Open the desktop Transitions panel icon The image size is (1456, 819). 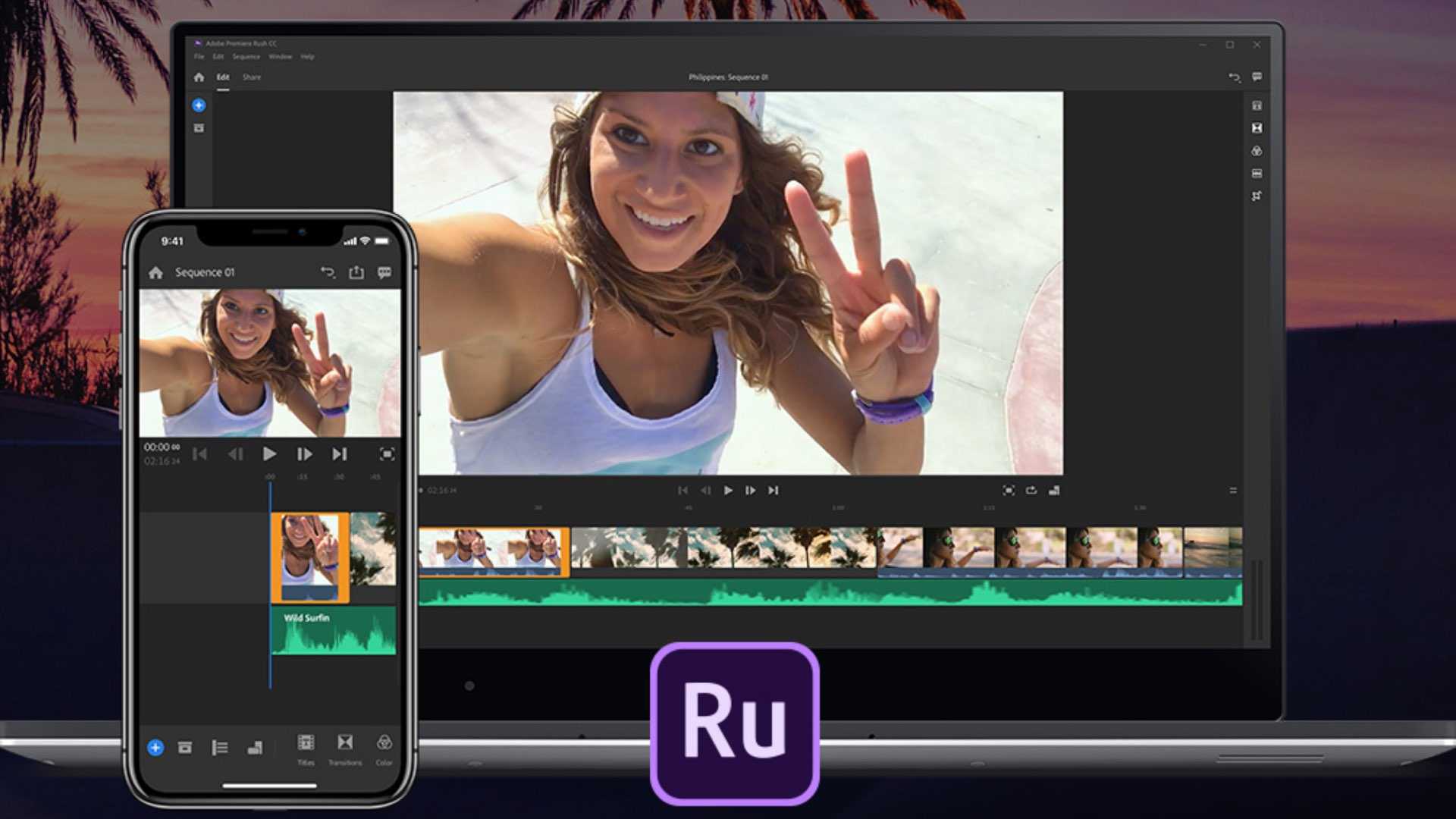(x=1257, y=128)
